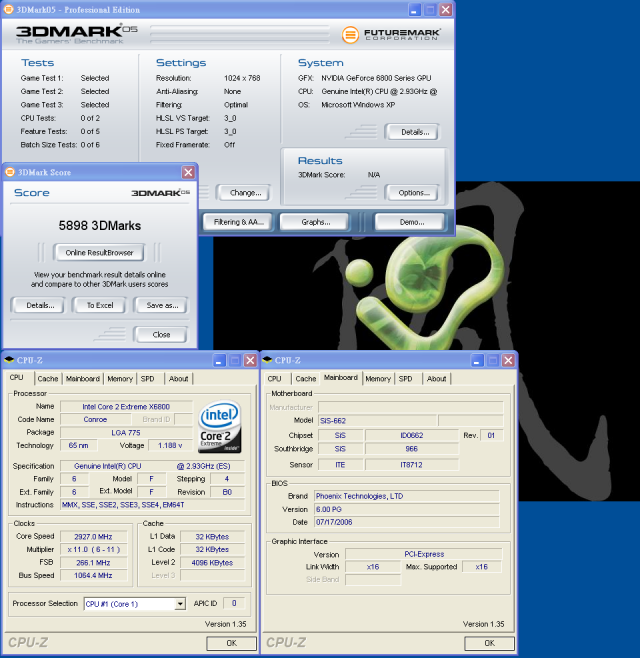
Task: Click the Level 2 4096 KBytes value
Action: coord(212,563)
